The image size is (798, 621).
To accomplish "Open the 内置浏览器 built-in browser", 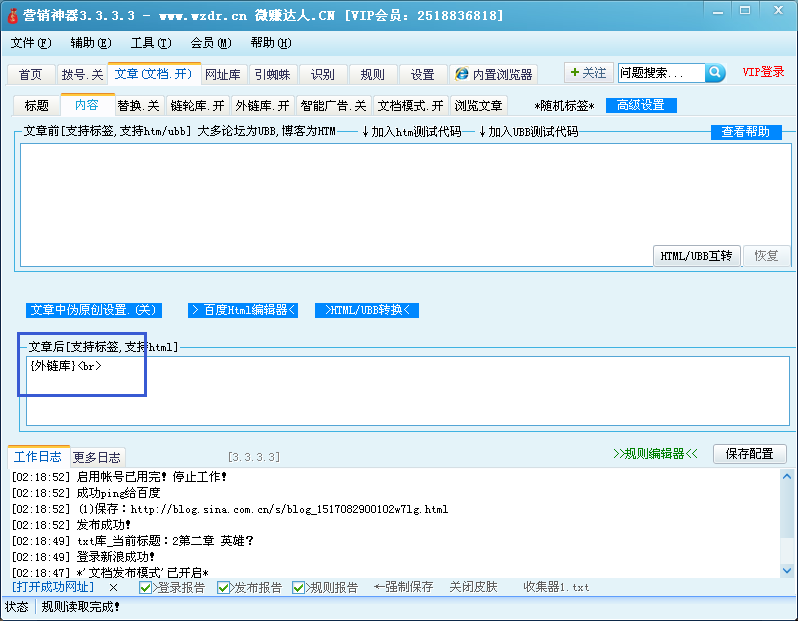I will pyautogui.click(x=494, y=74).
